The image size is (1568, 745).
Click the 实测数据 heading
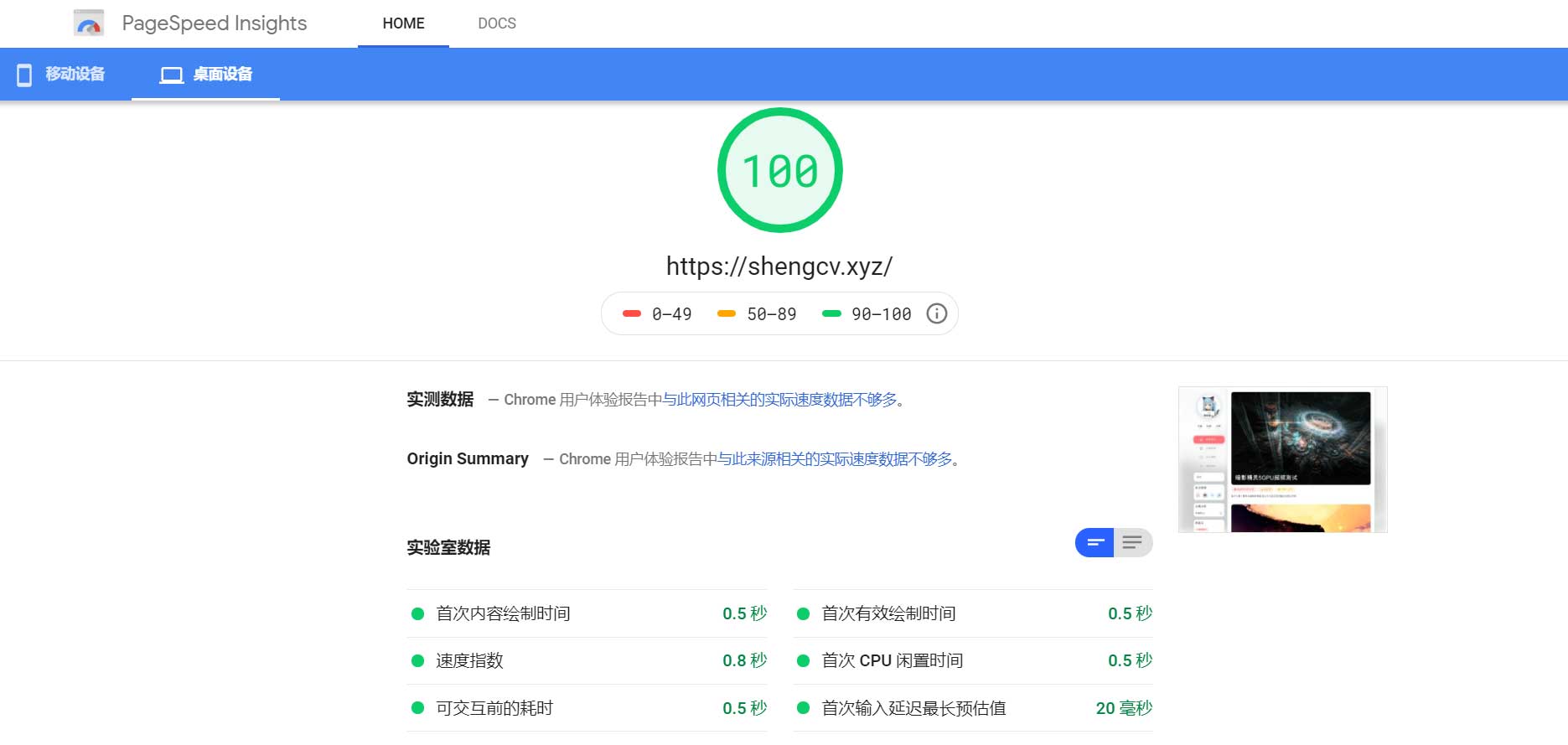coord(440,399)
